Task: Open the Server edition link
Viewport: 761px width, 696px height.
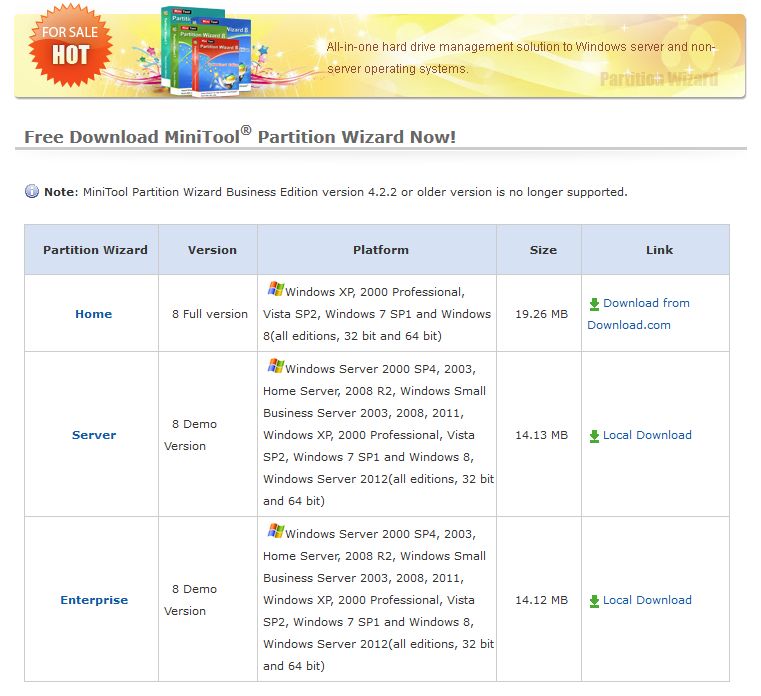Action: [94, 435]
